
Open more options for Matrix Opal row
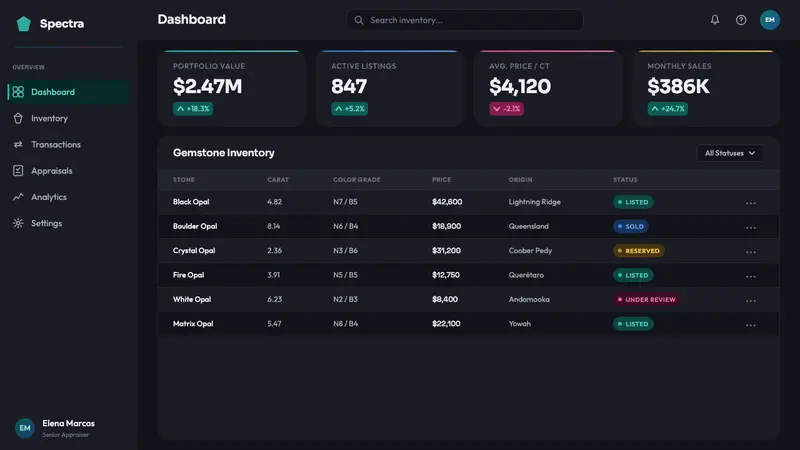tap(751, 325)
